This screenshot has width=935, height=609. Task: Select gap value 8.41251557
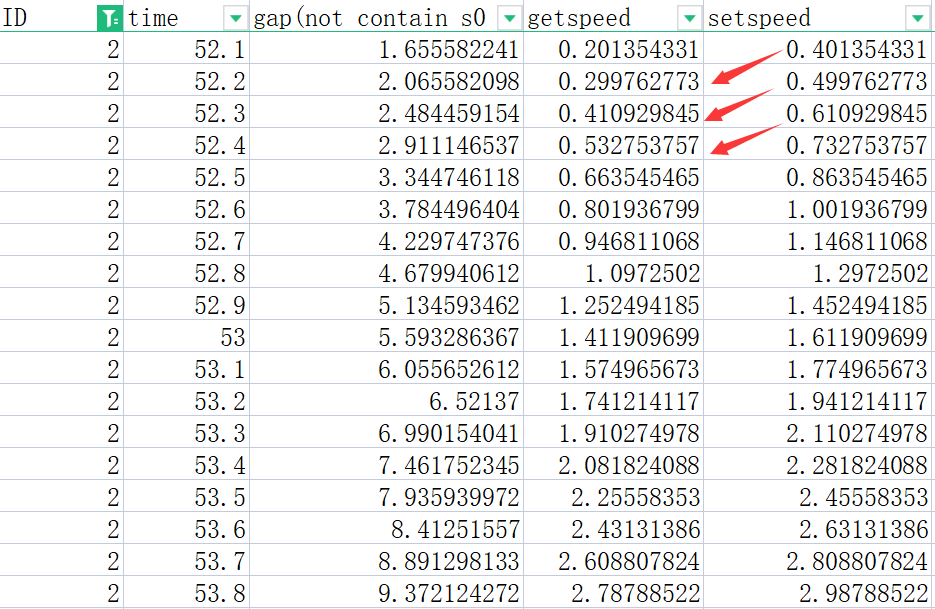tap(386, 529)
